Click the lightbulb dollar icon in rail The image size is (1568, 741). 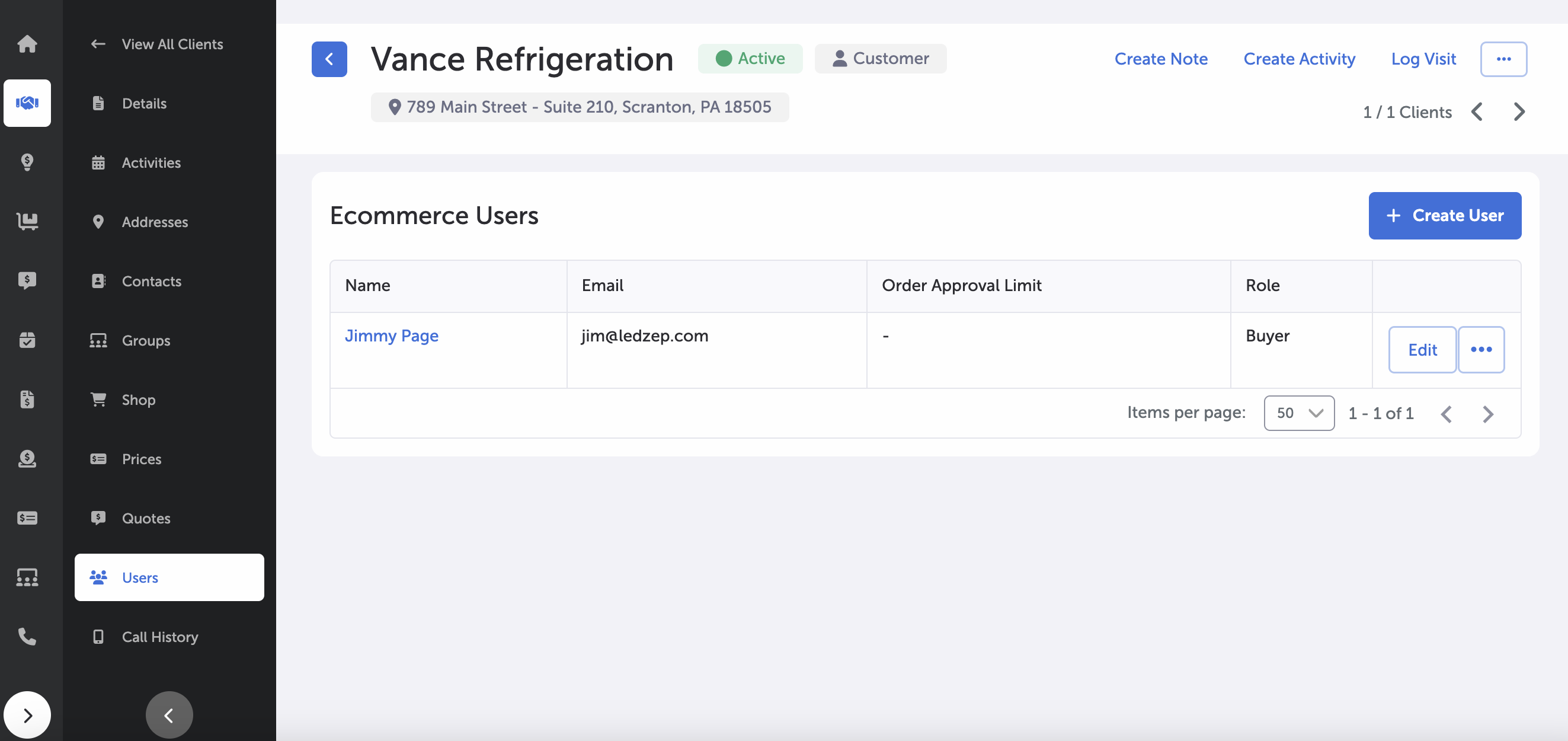pyautogui.click(x=27, y=162)
